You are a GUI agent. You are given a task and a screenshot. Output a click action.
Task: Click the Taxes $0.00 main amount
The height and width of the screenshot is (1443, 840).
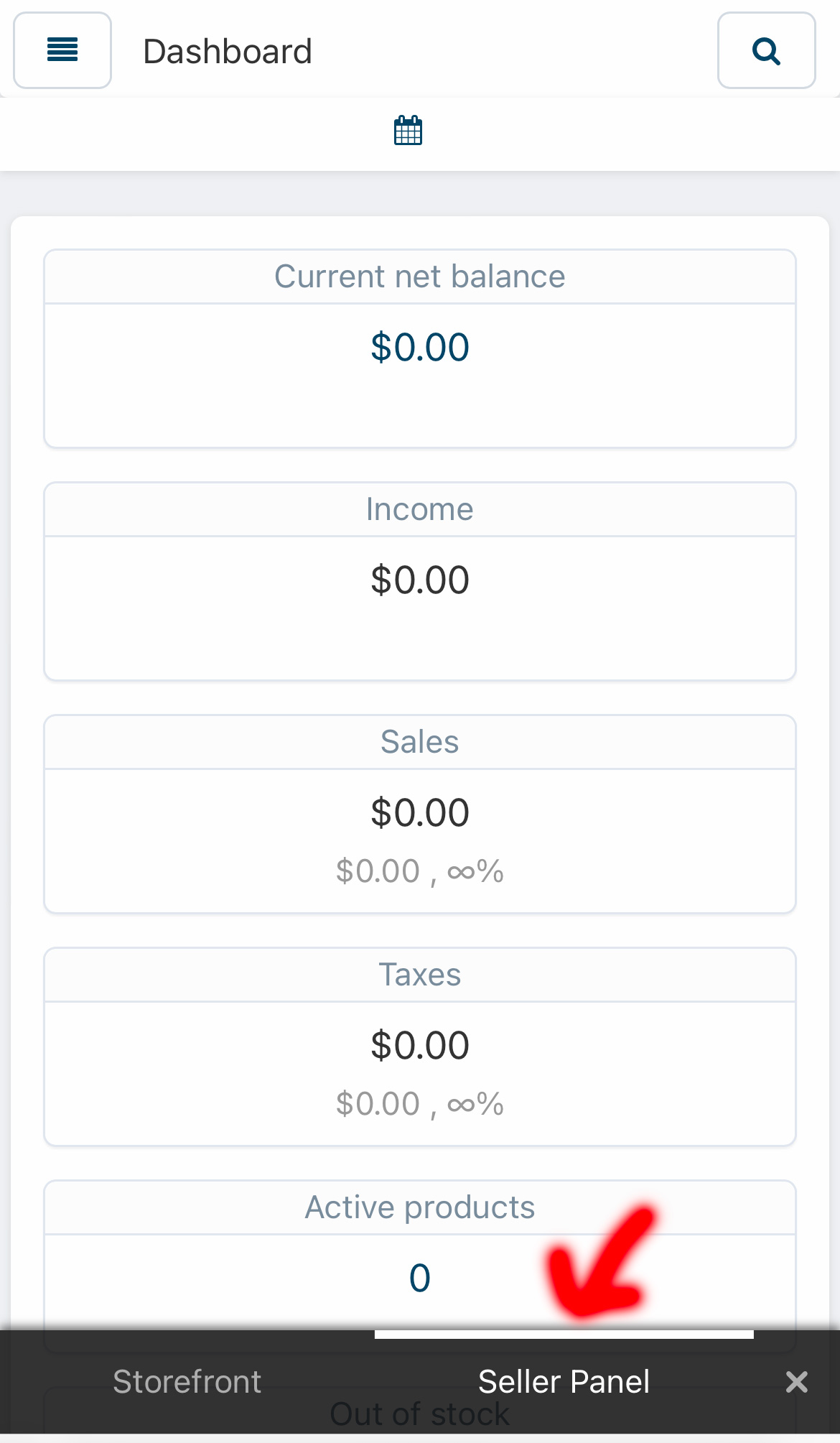pyautogui.click(x=420, y=1046)
